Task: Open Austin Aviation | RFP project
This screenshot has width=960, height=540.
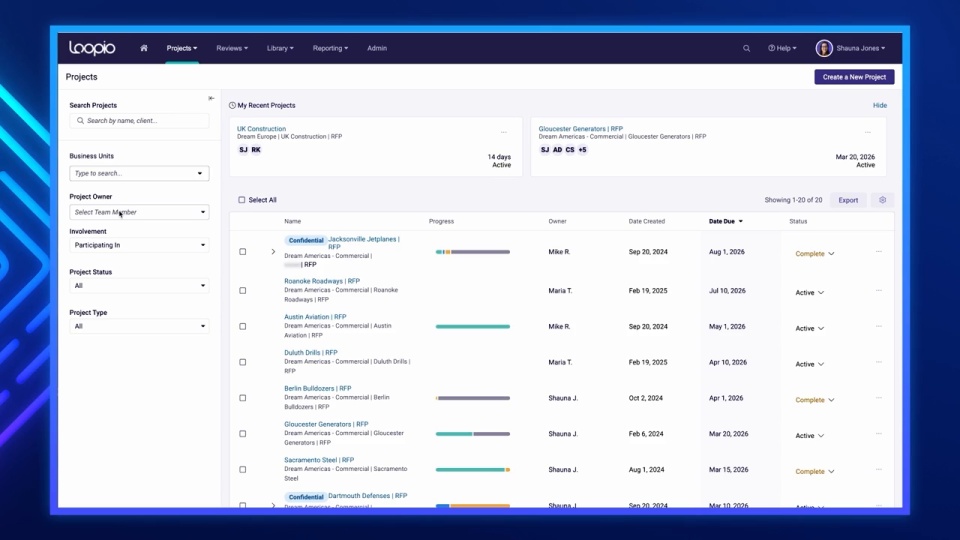Action: click(315, 317)
